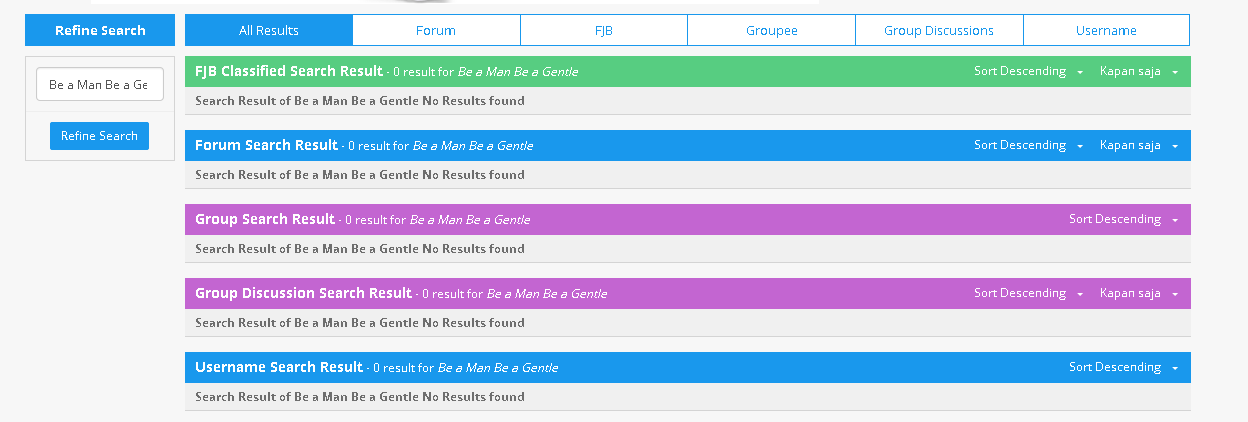Focus the search keyword input field
The image size is (1248, 422).
click(99, 85)
